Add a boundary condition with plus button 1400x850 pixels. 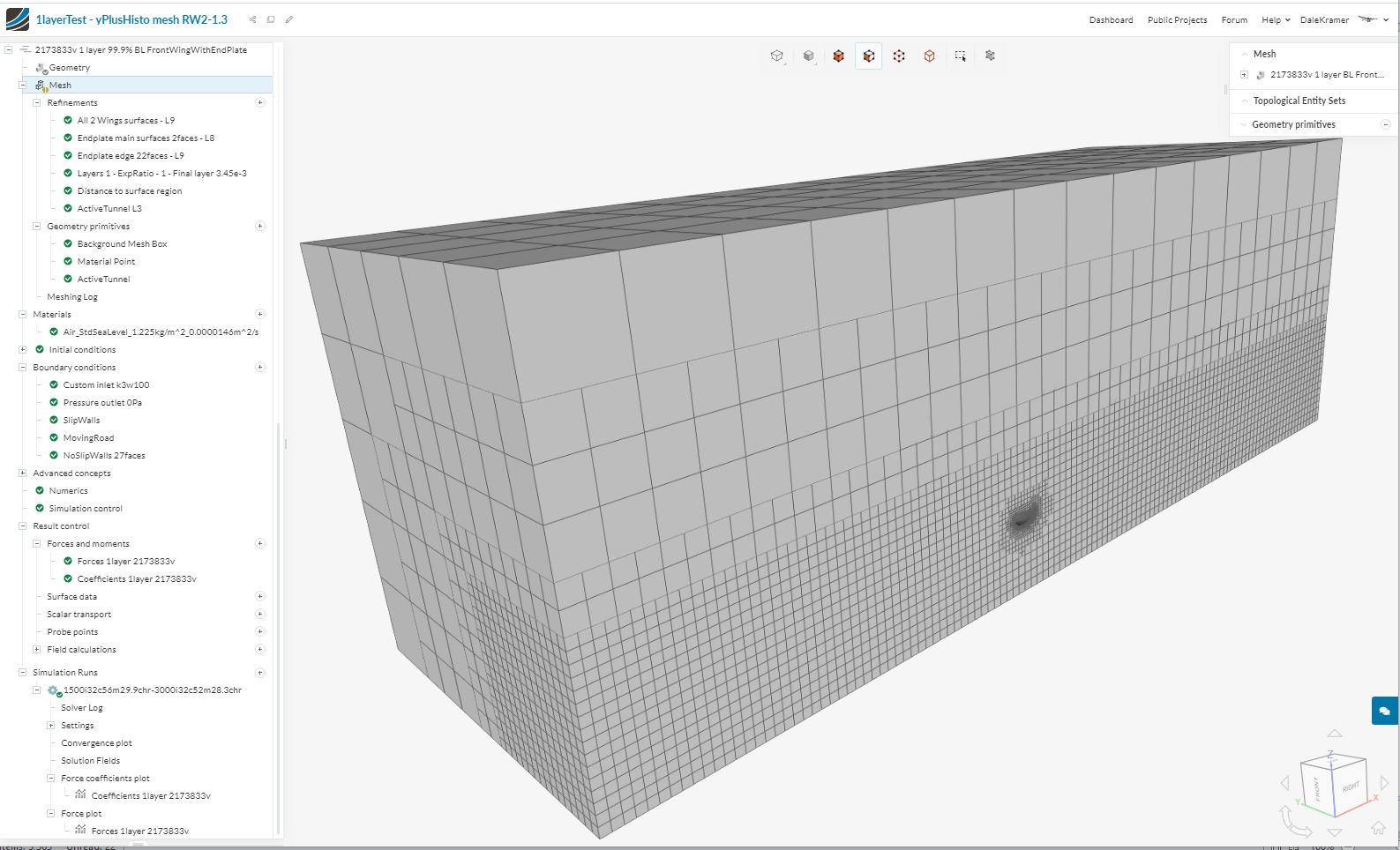[x=260, y=367]
